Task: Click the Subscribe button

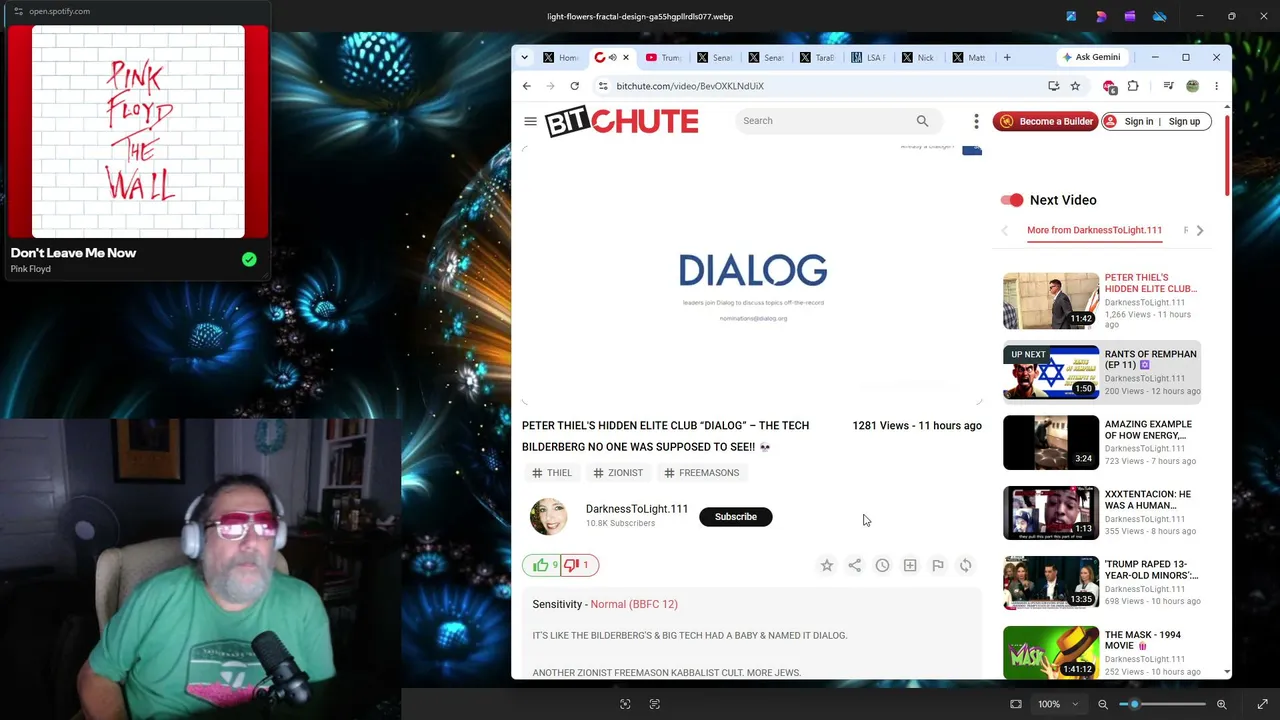Action: (x=736, y=517)
